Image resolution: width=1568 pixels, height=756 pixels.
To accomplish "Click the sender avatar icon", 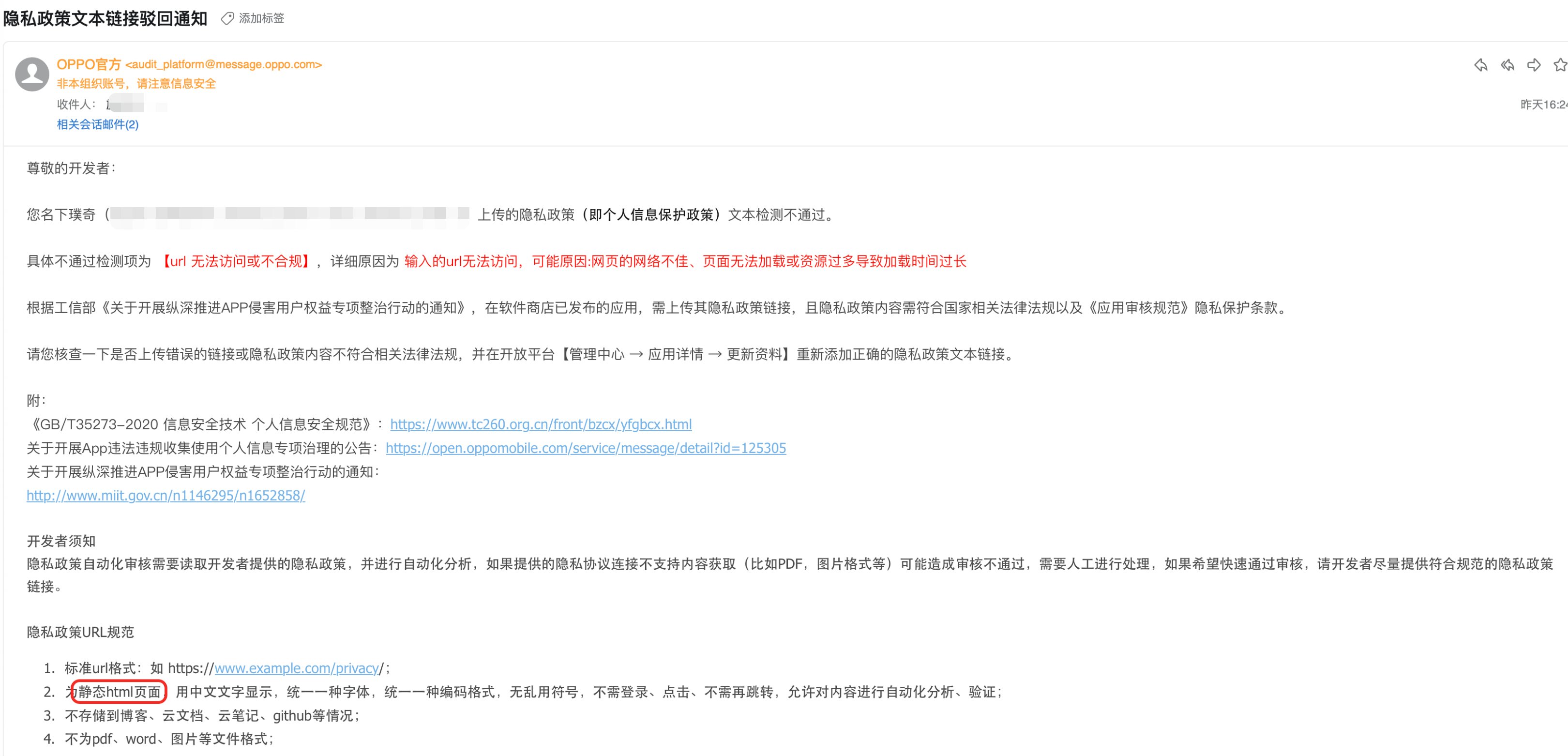I will (32, 74).
